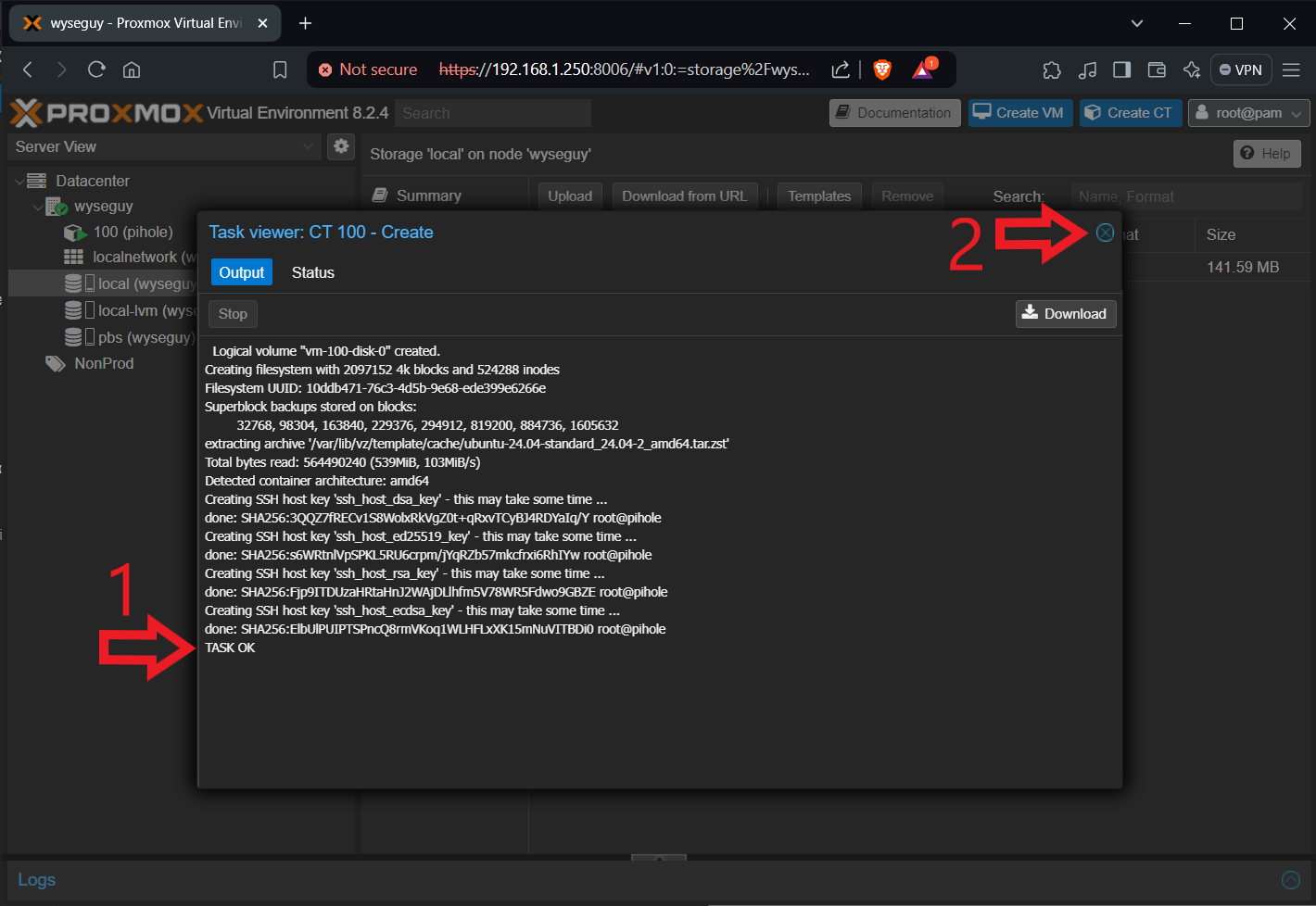Open Brave Rewards triangle icon
1316x906 pixels.
(923, 69)
